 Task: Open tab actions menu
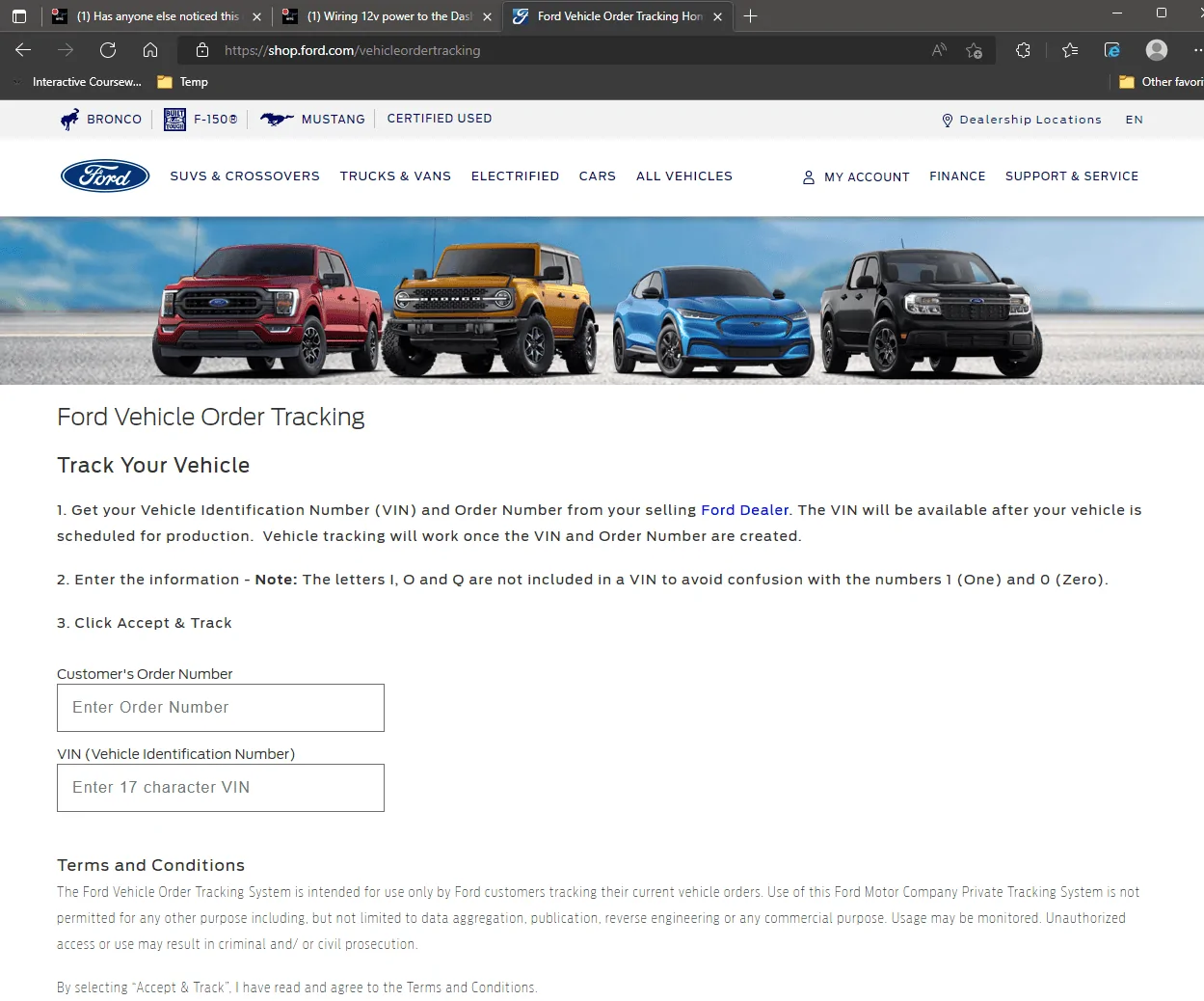click(19, 16)
